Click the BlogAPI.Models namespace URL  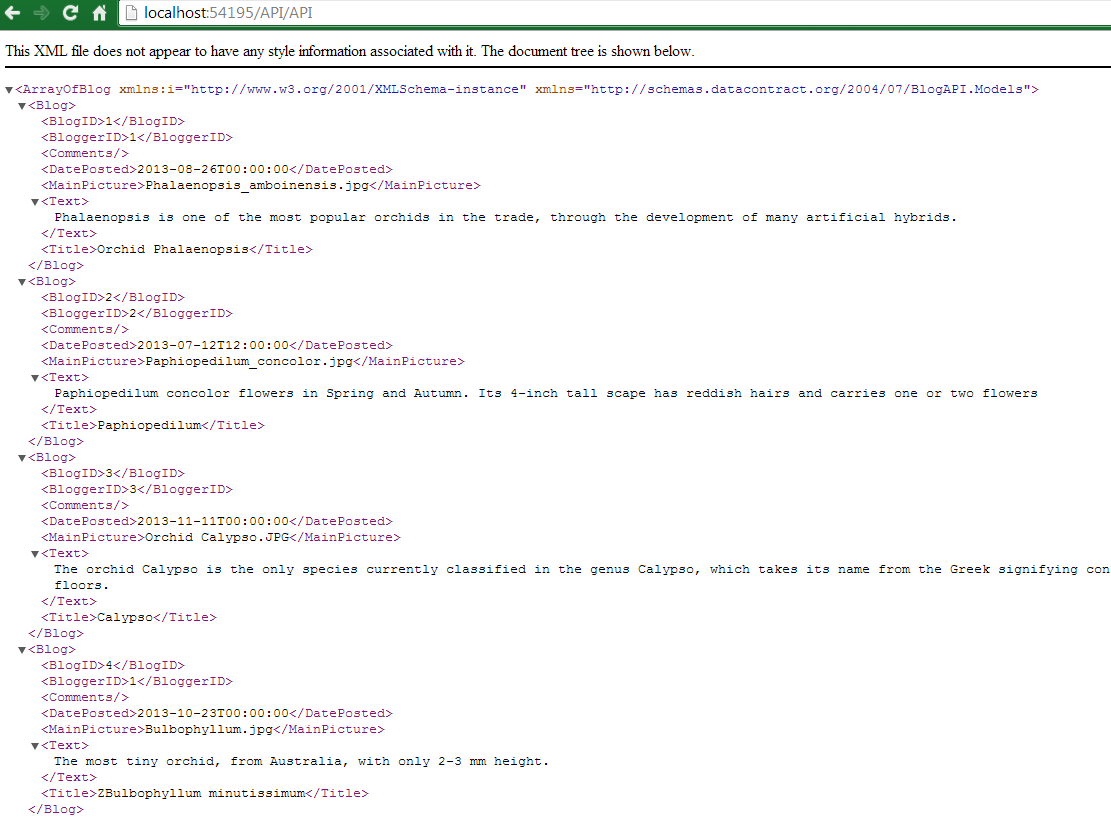807,89
